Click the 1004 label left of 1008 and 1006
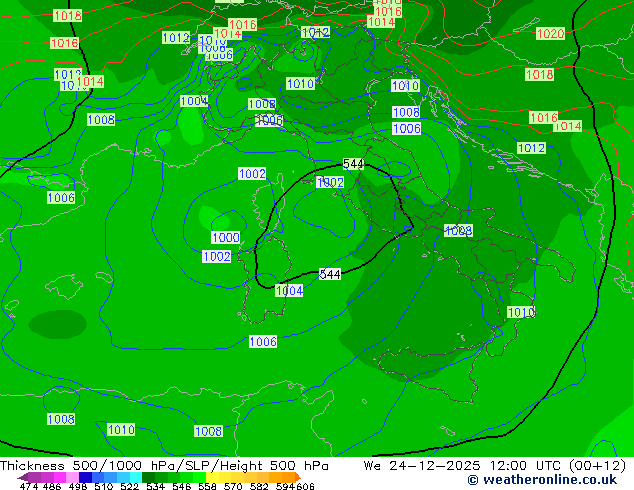Image resolution: width=634 pixels, height=490 pixels. click(194, 101)
